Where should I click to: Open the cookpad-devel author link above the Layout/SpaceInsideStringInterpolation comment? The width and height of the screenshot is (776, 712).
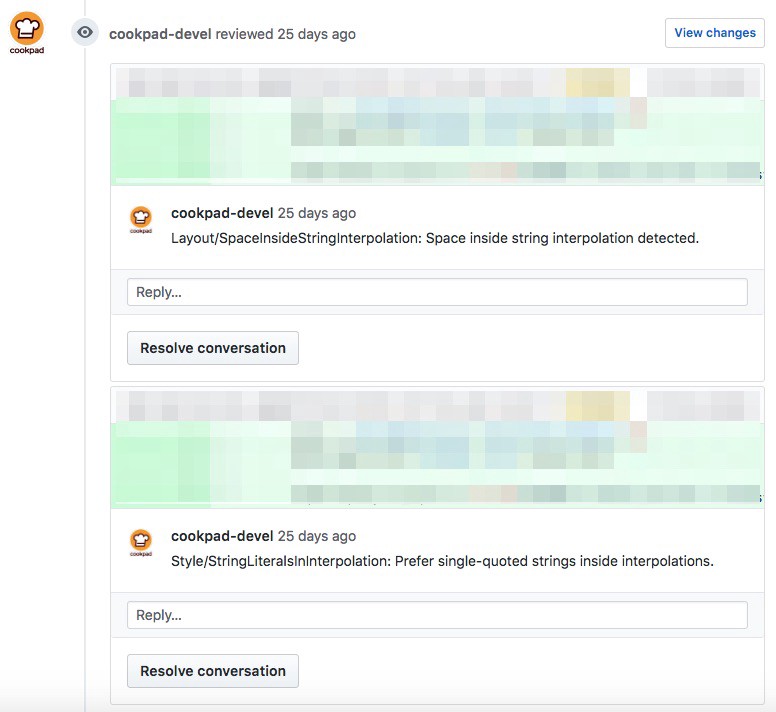click(x=222, y=213)
